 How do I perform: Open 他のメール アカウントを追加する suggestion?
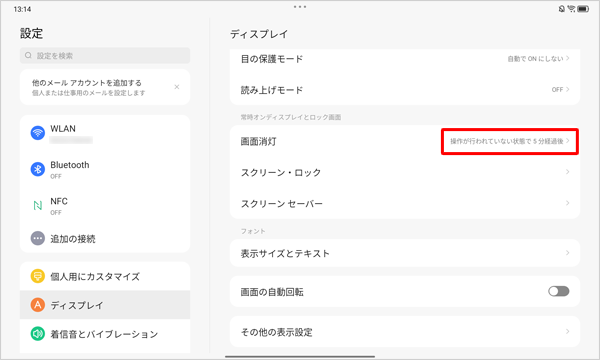pyautogui.click(x=105, y=87)
